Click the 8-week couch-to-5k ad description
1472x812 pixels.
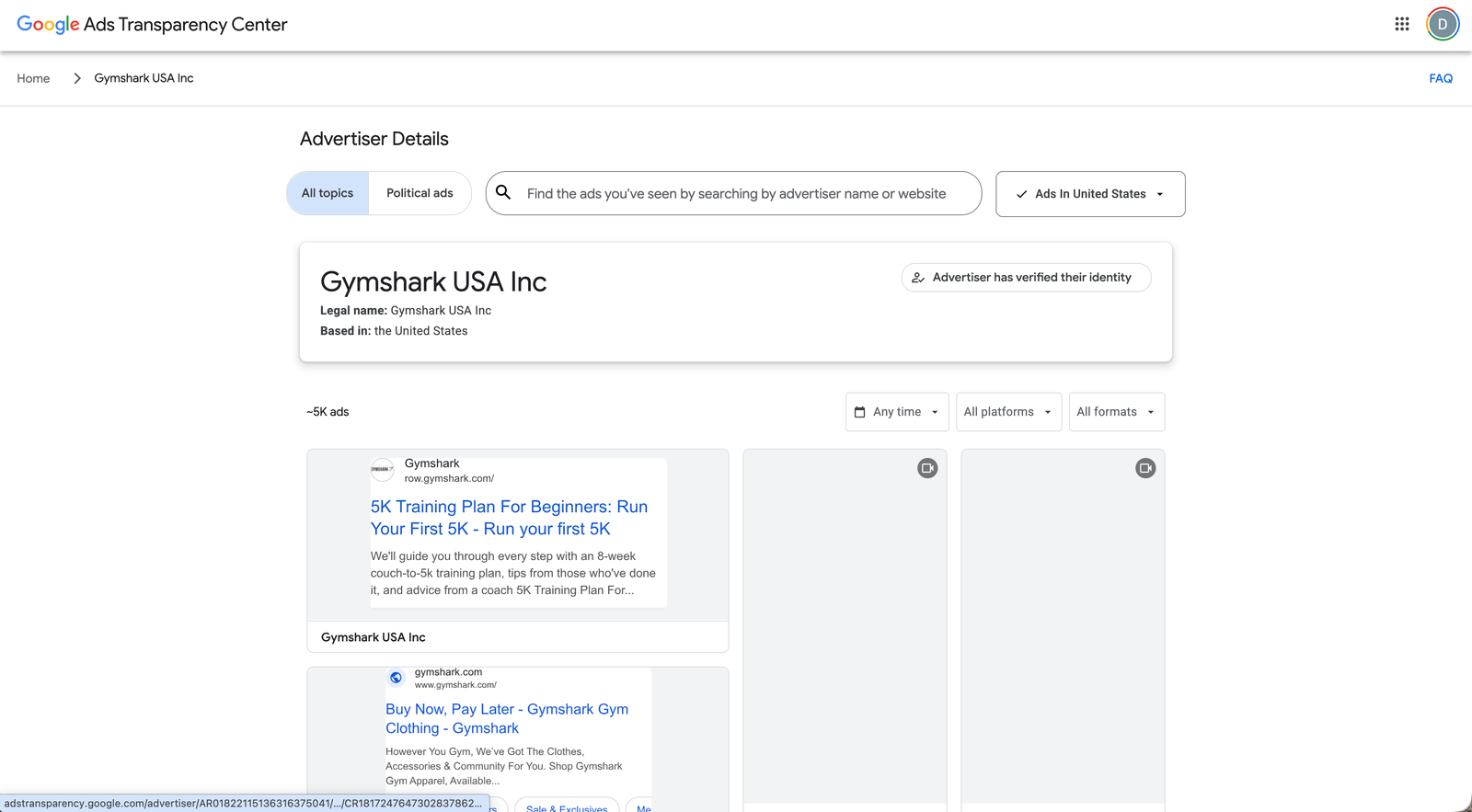coord(513,573)
